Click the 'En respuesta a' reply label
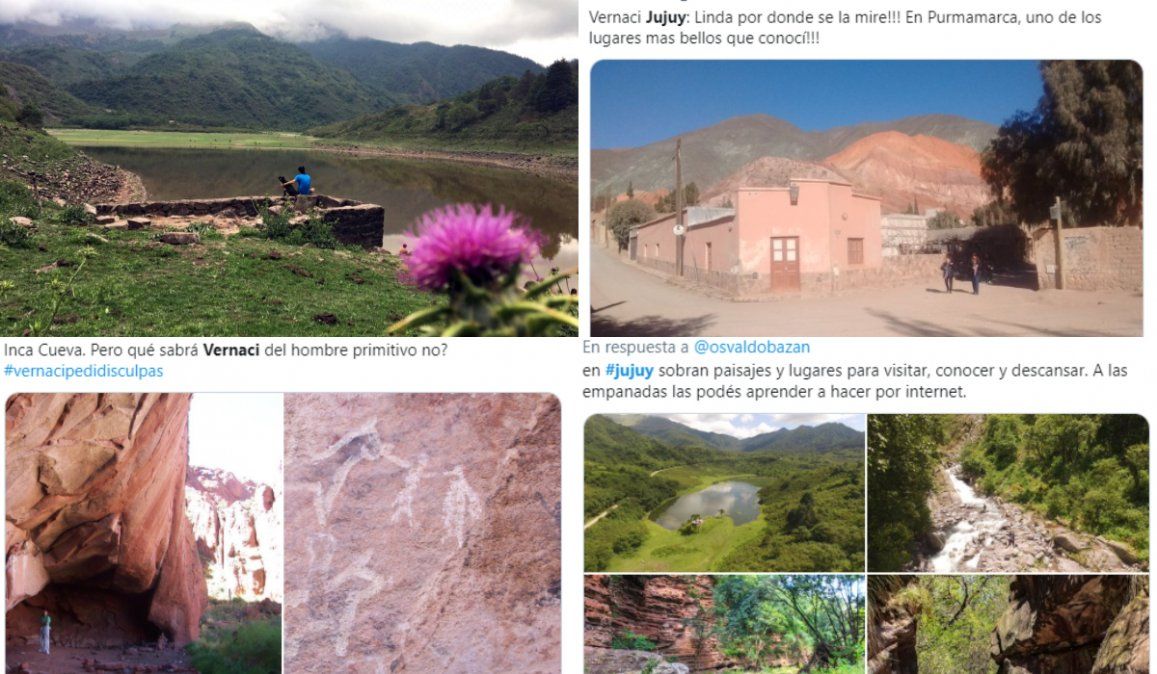Viewport: 1157px width, 674px height. pos(636,347)
